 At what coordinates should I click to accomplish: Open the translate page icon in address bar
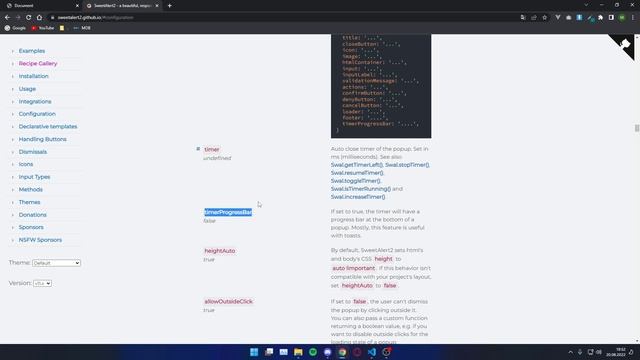point(523,18)
